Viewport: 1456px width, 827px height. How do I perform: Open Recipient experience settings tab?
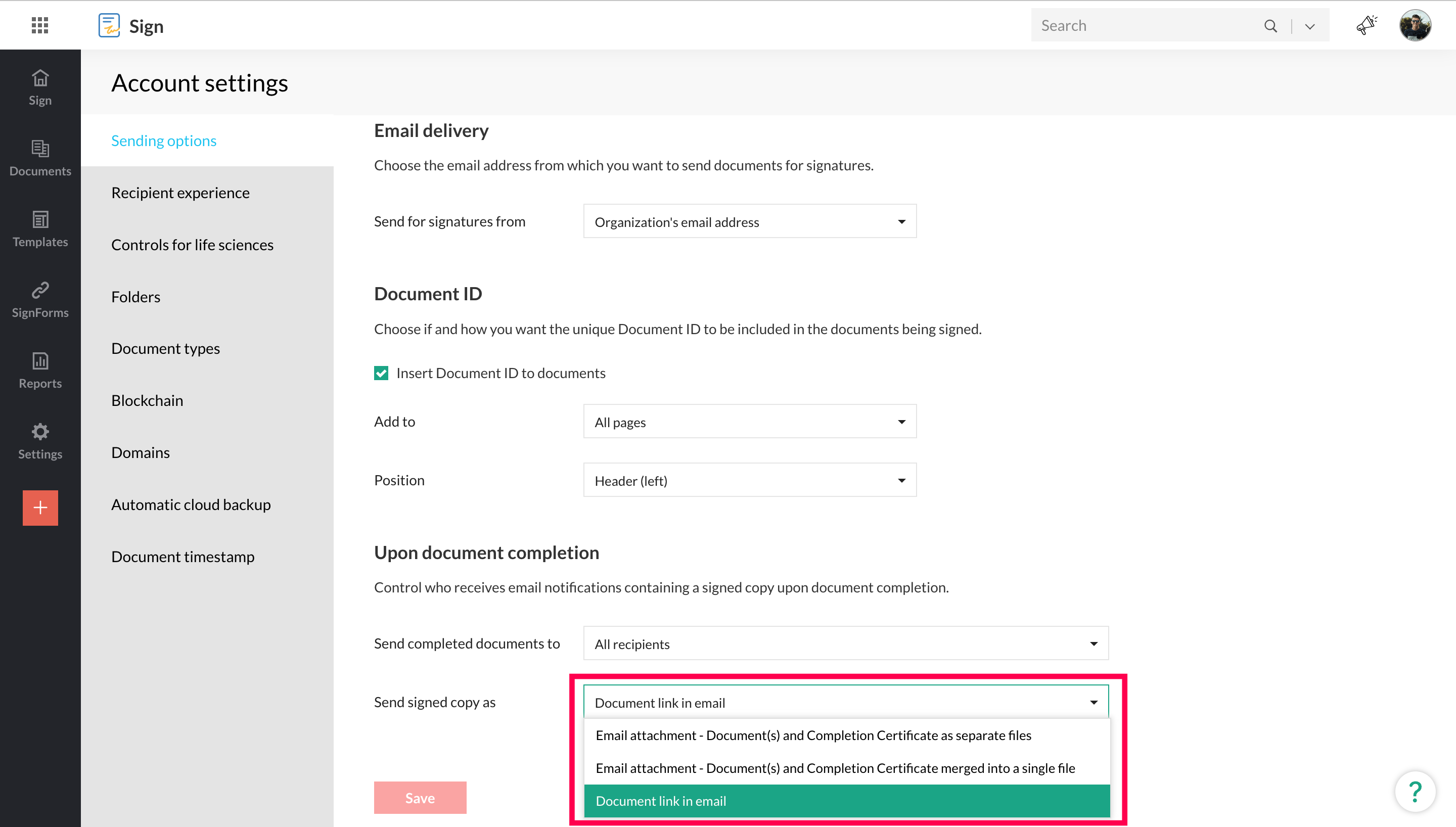coord(180,193)
